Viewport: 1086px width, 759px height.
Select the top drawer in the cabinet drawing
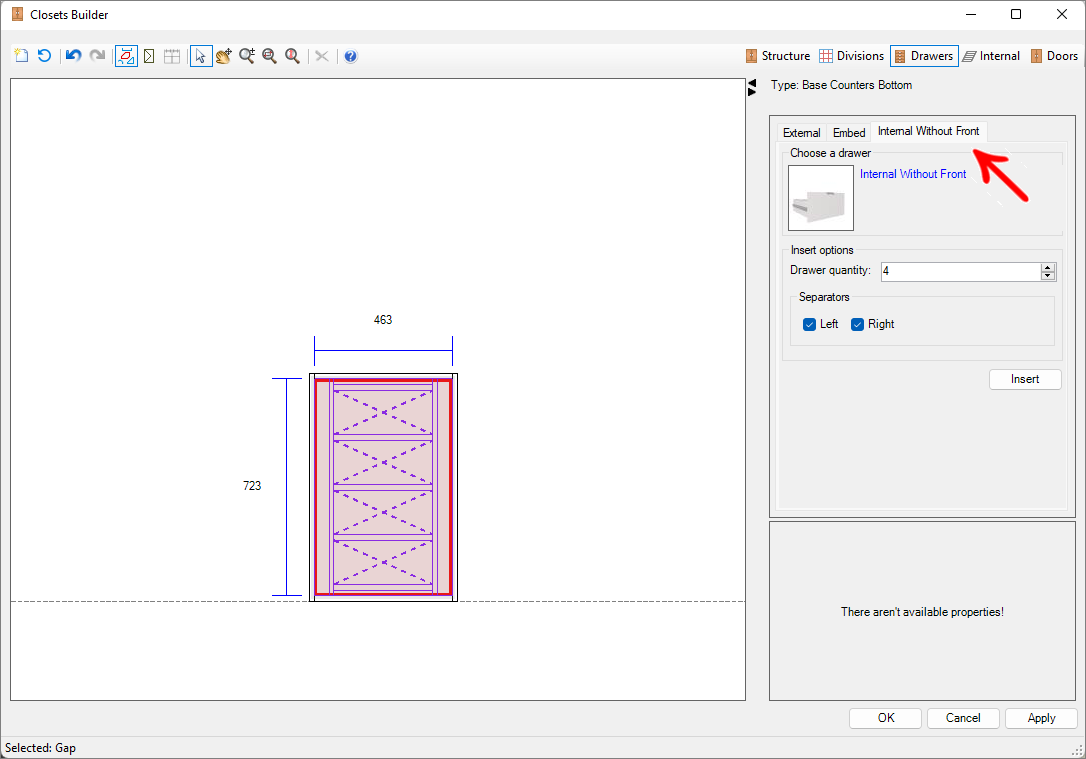tap(383, 412)
